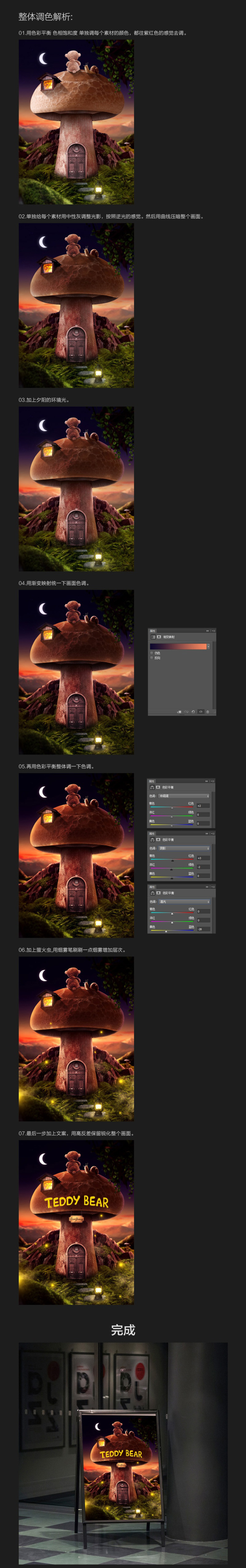This screenshot has width=246, height=1568.
Task: Enable the 反向 reverse checkbox
Action: coord(152,658)
